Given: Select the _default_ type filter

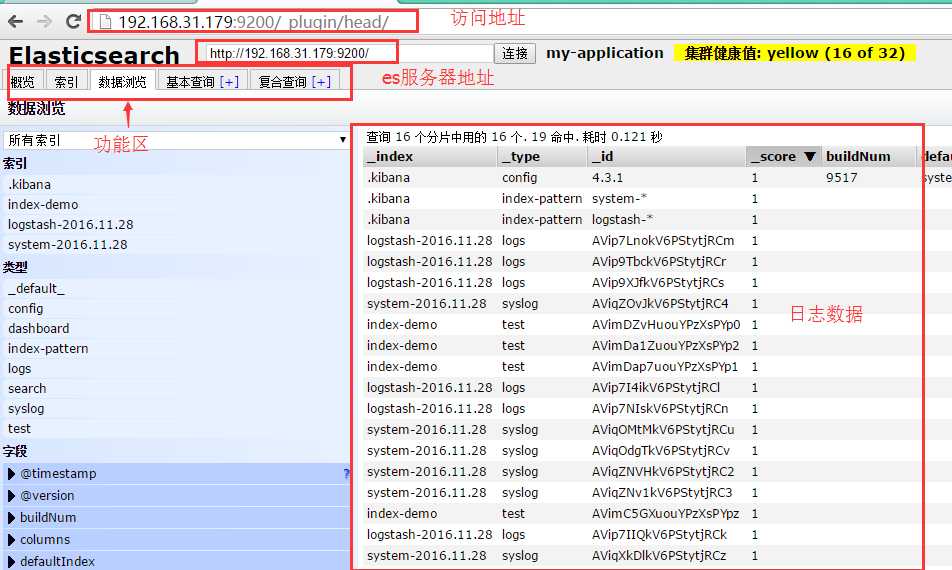Looking at the screenshot, I should click(x=36, y=288).
